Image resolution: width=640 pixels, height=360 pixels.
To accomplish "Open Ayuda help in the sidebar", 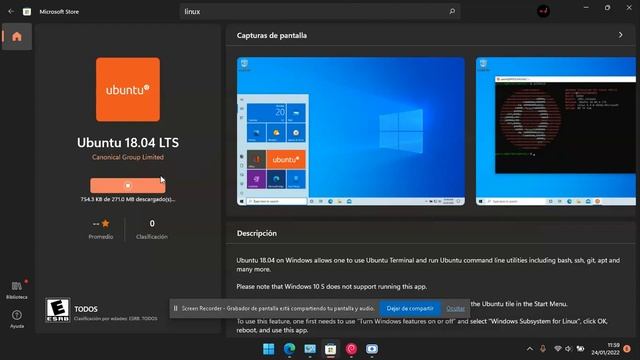I will coord(17,319).
